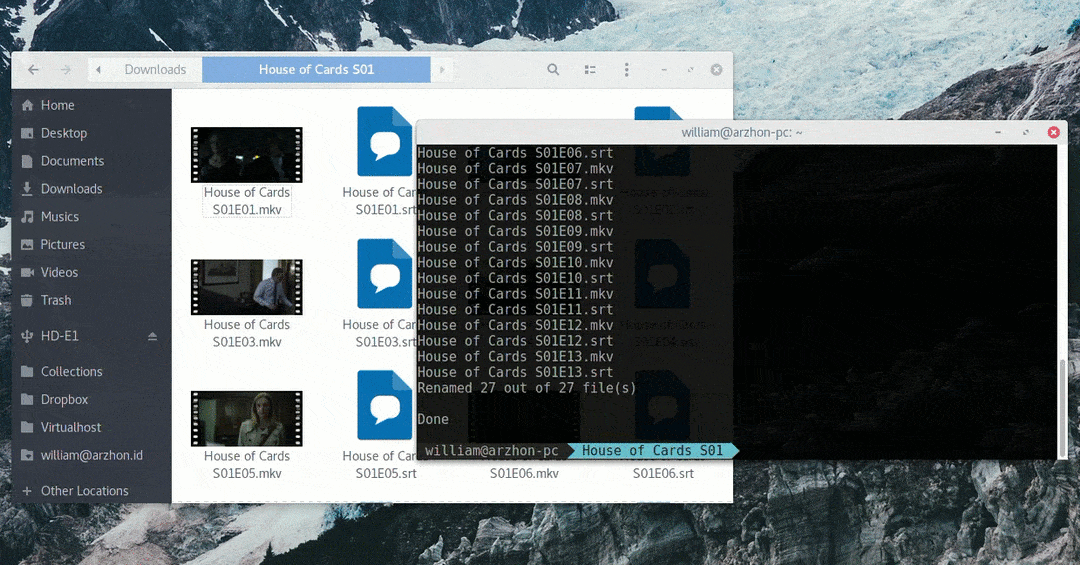Viewport: 1080px width, 565px height.
Task: Open the Trash in the sidebar
Action: pos(91,300)
